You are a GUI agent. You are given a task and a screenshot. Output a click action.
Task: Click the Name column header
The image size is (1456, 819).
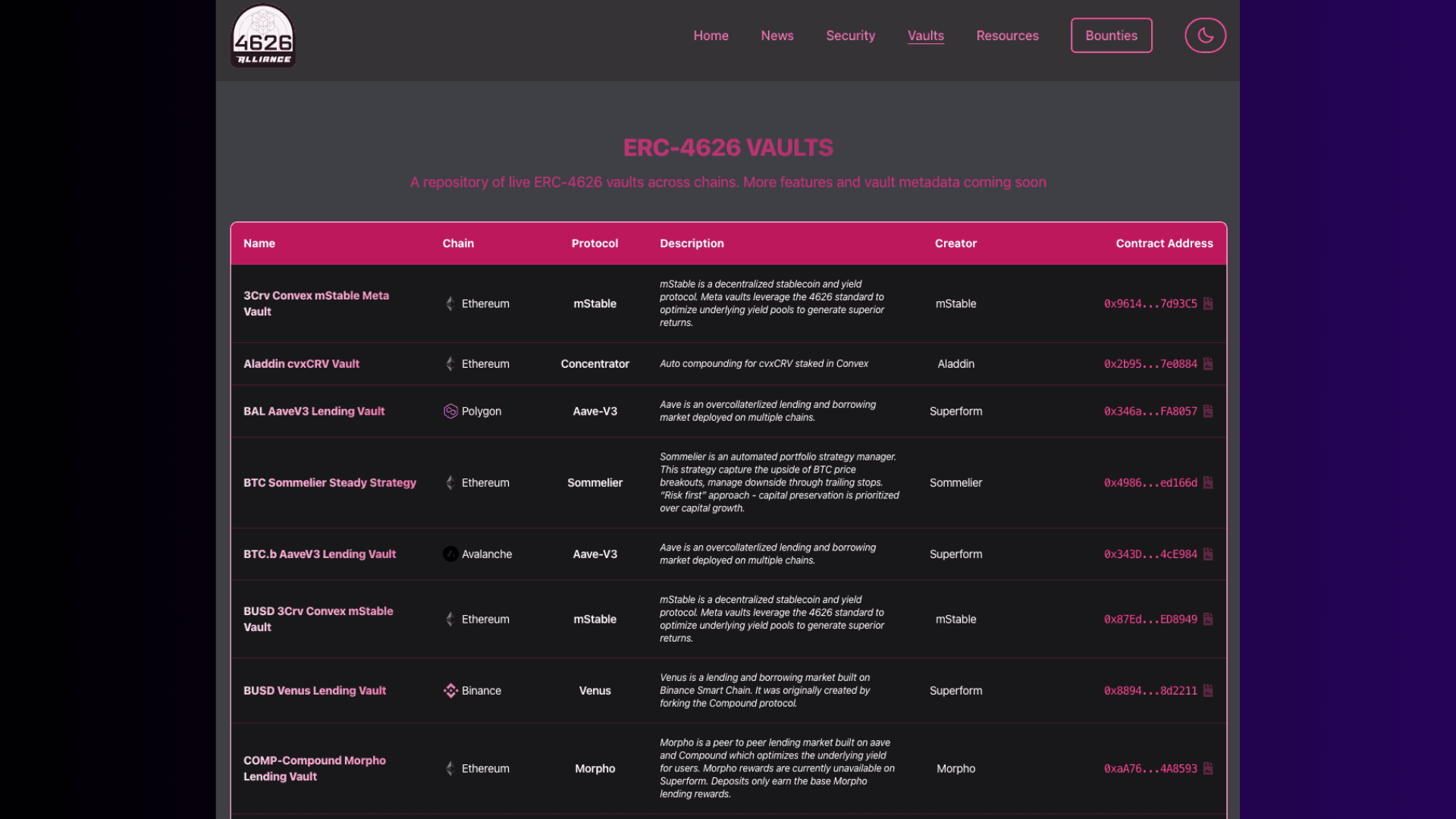coord(259,243)
